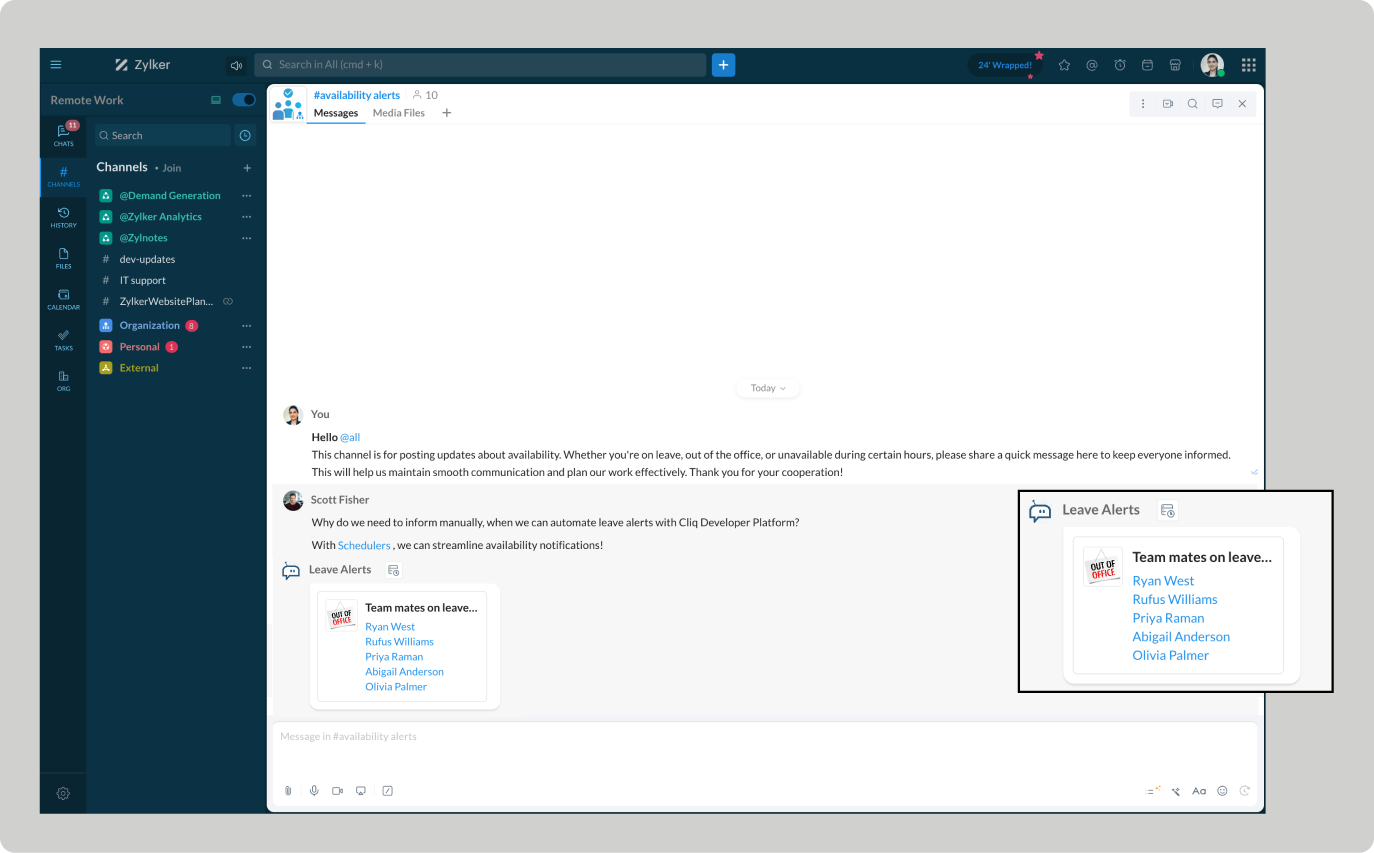This screenshot has width=1374, height=853.
Task: Open the calendar icon in top bar
Action: (x=1147, y=65)
